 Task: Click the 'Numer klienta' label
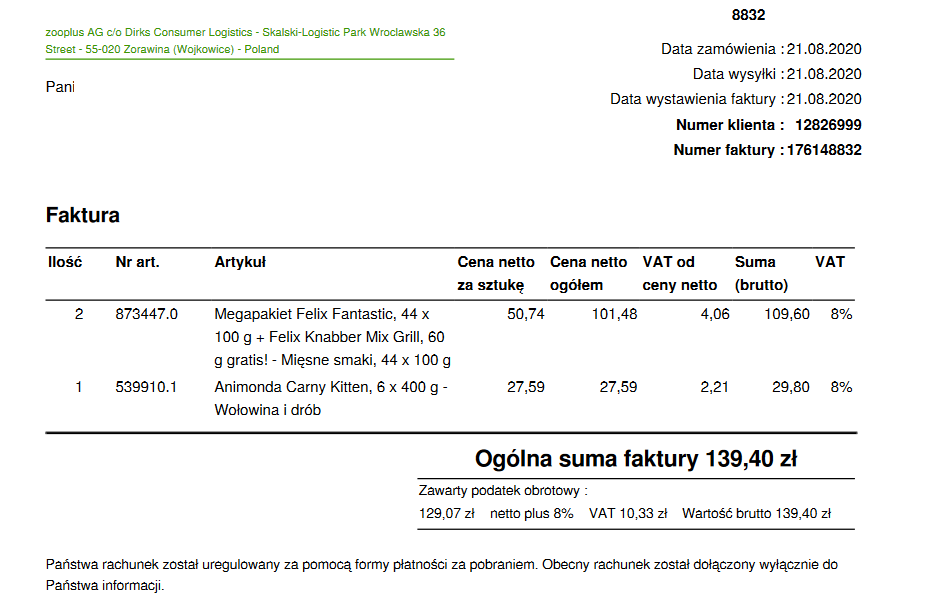(x=730, y=125)
